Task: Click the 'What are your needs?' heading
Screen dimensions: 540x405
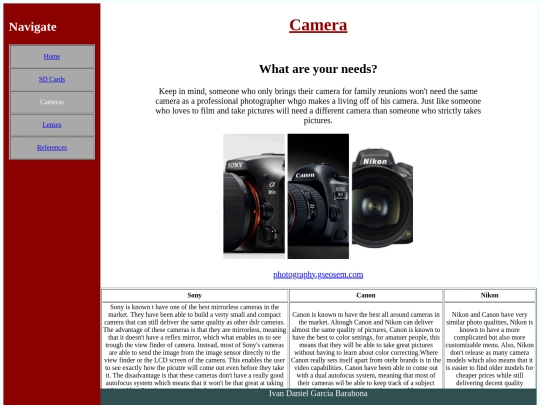Action: pos(318,69)
